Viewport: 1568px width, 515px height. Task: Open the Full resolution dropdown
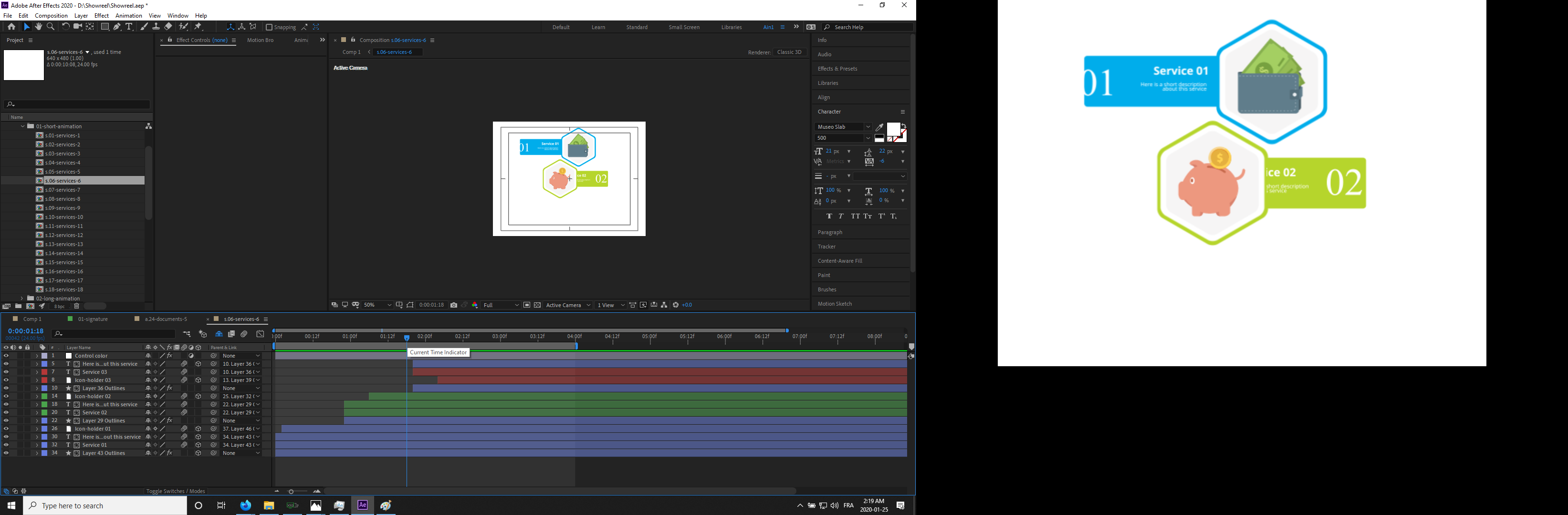click(501, 305)
